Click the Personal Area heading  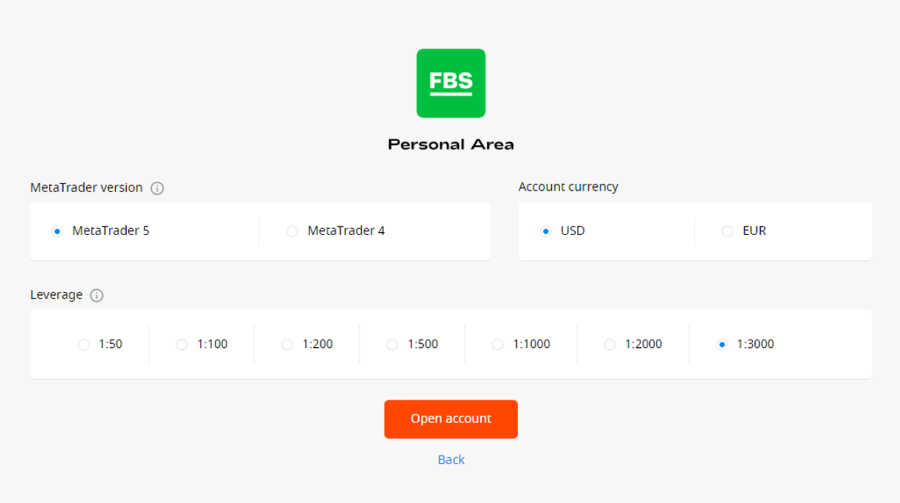450,144
